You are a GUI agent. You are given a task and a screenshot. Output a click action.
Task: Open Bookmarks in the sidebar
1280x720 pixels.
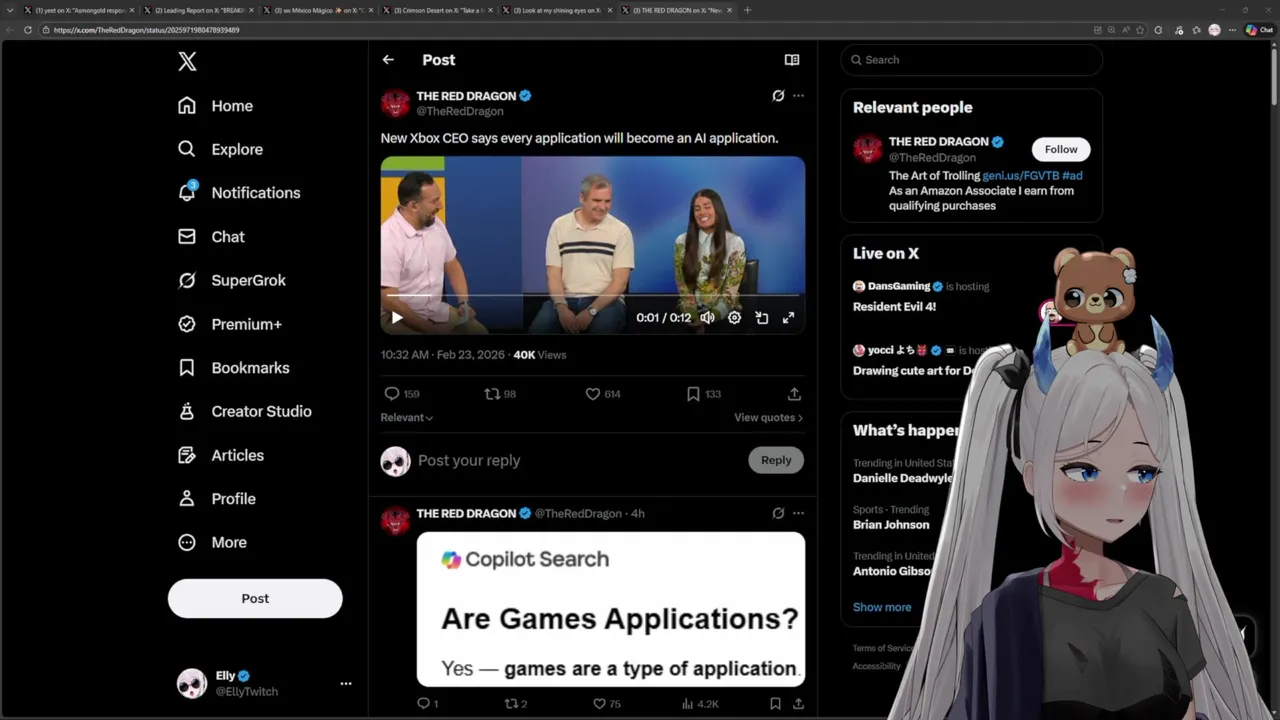pos(233,368)
